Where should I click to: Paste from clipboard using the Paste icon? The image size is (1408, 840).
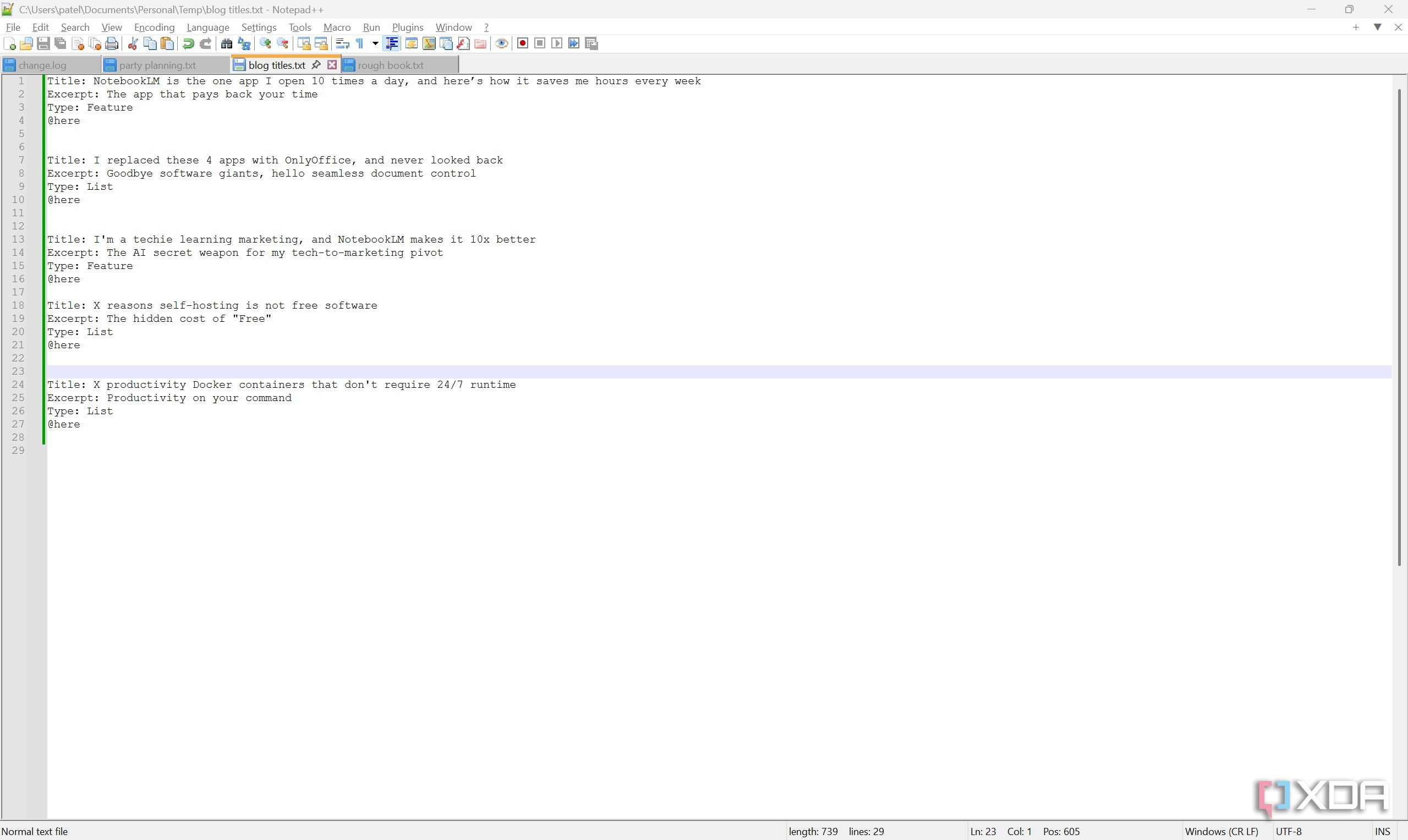pyautogui.click(x=168, y=43)
